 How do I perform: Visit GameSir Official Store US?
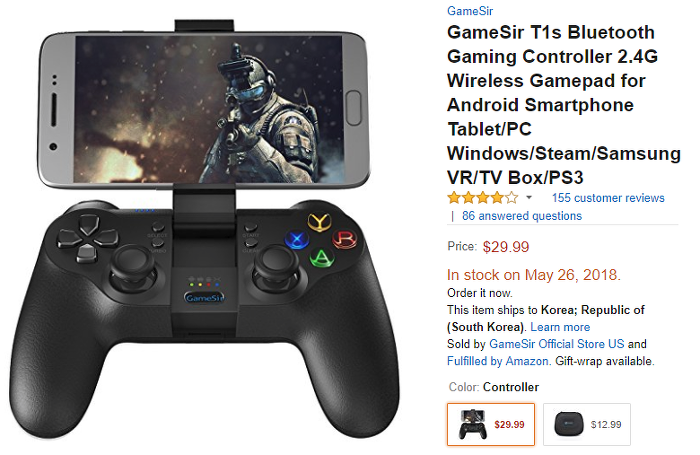tap(557, 344)
